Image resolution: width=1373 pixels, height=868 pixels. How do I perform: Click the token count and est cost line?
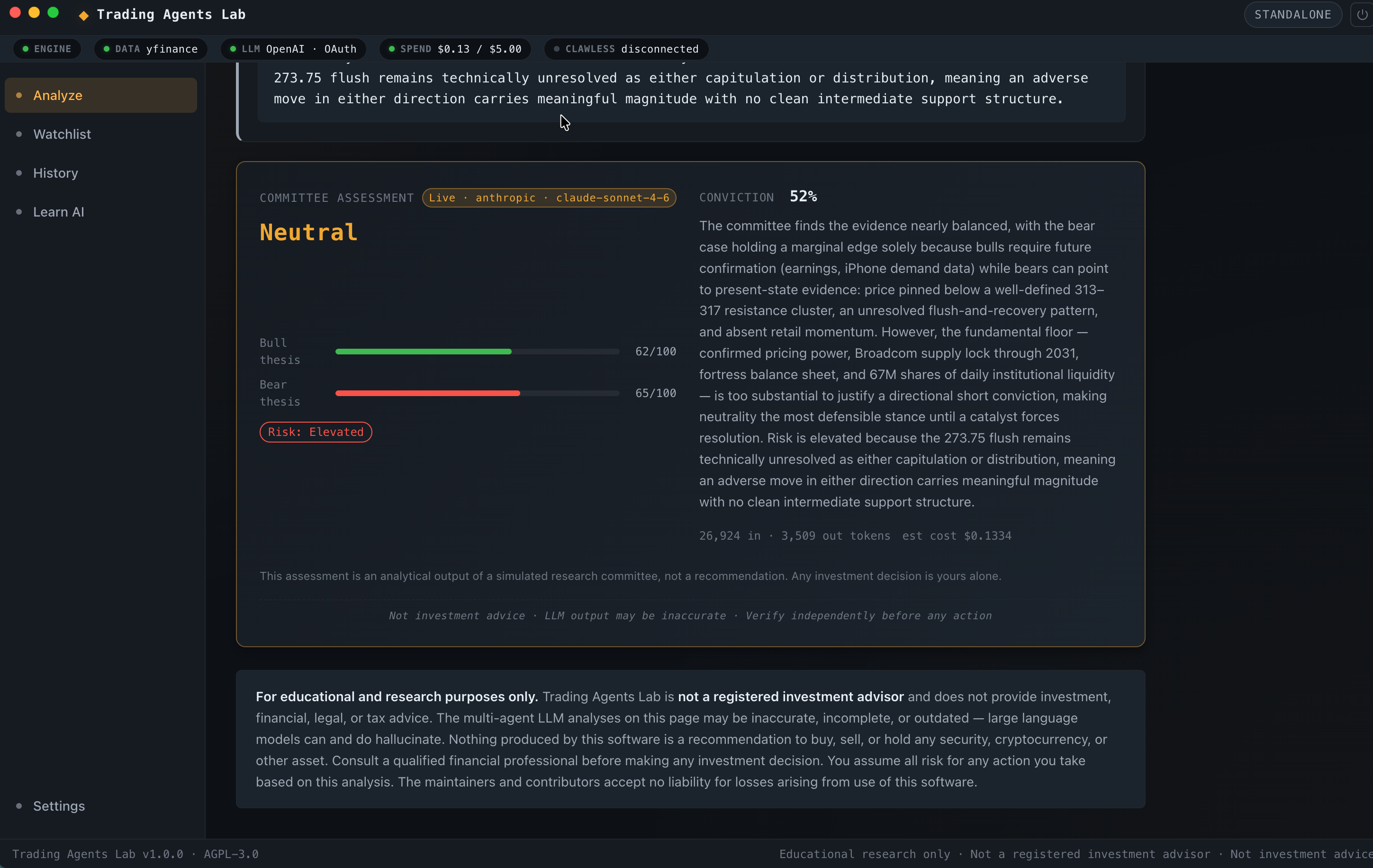pos(855,536)
